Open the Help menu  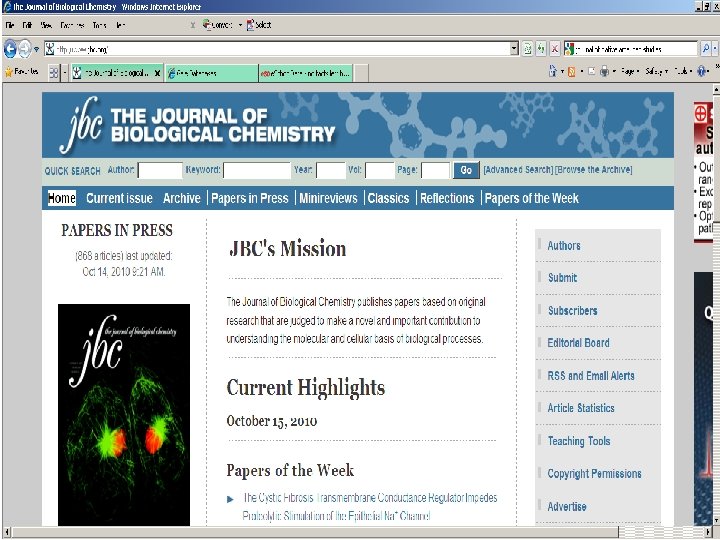pos(120,25)
